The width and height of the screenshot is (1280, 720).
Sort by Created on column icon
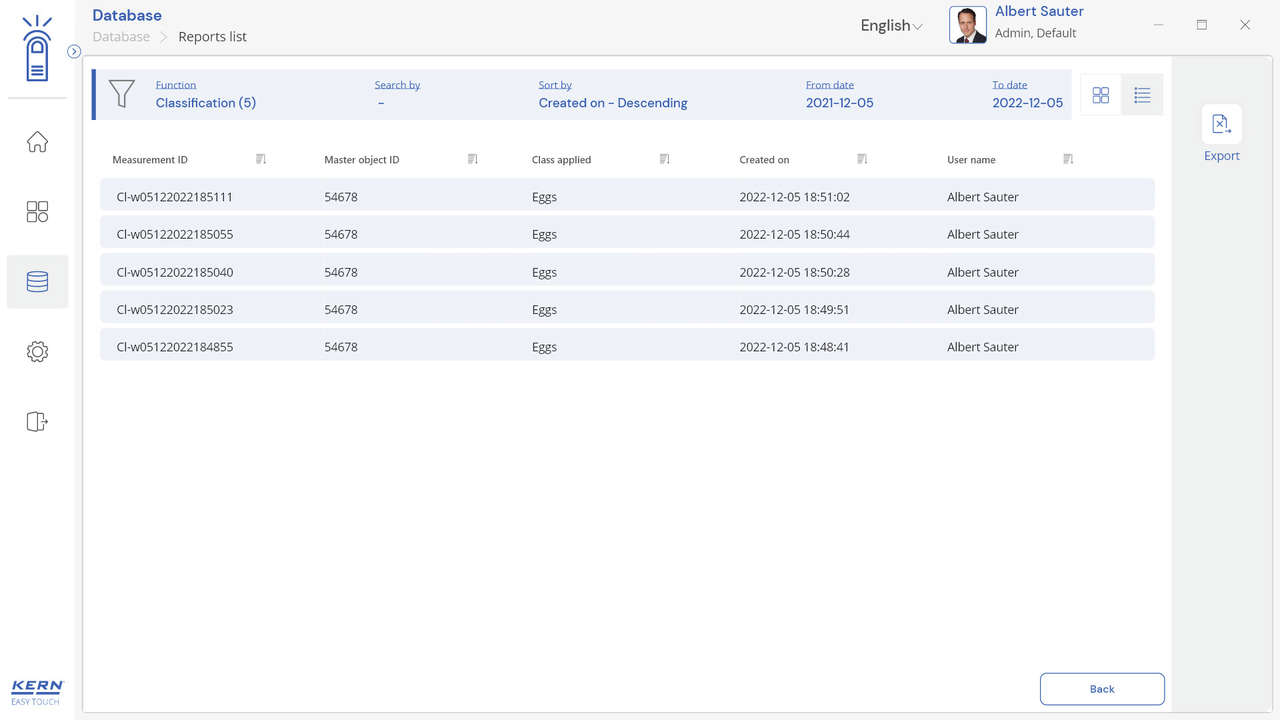[862, 159]
